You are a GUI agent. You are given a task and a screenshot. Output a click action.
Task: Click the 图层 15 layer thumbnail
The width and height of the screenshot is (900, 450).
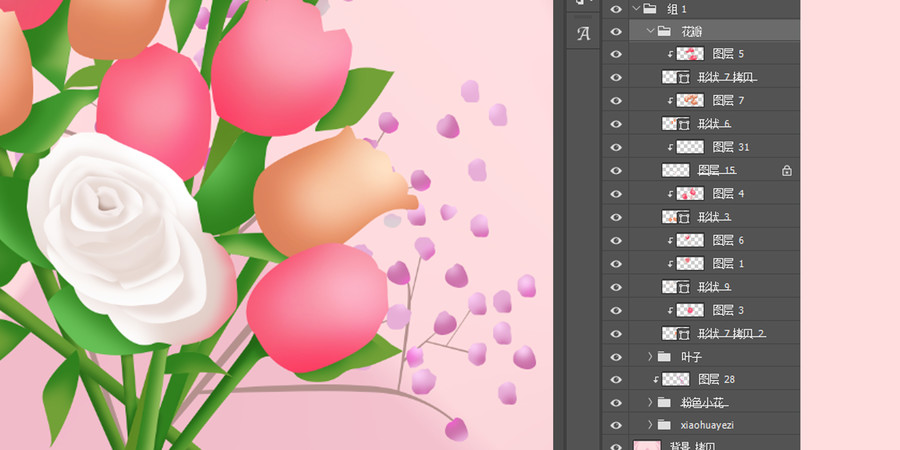point(676,170)
